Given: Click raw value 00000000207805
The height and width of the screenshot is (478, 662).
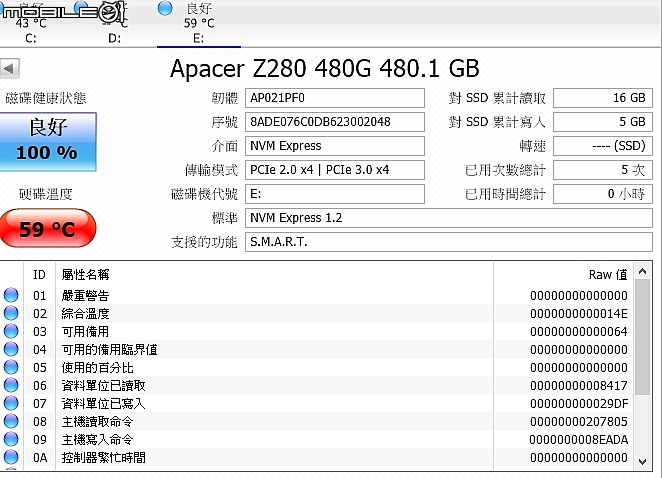Looking at the screenshot, I should point(579,422).
